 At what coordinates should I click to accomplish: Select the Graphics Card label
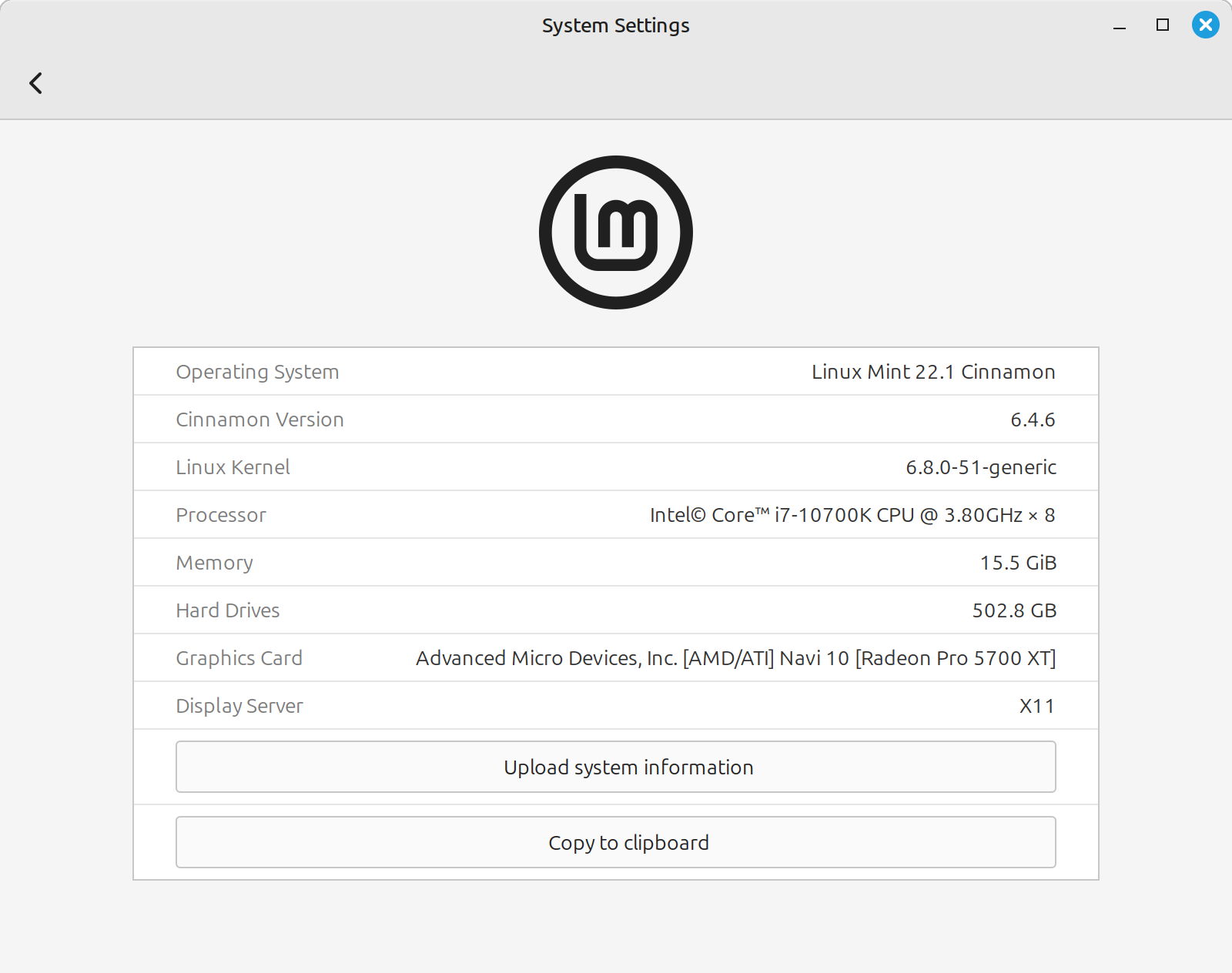coord(239,659)
